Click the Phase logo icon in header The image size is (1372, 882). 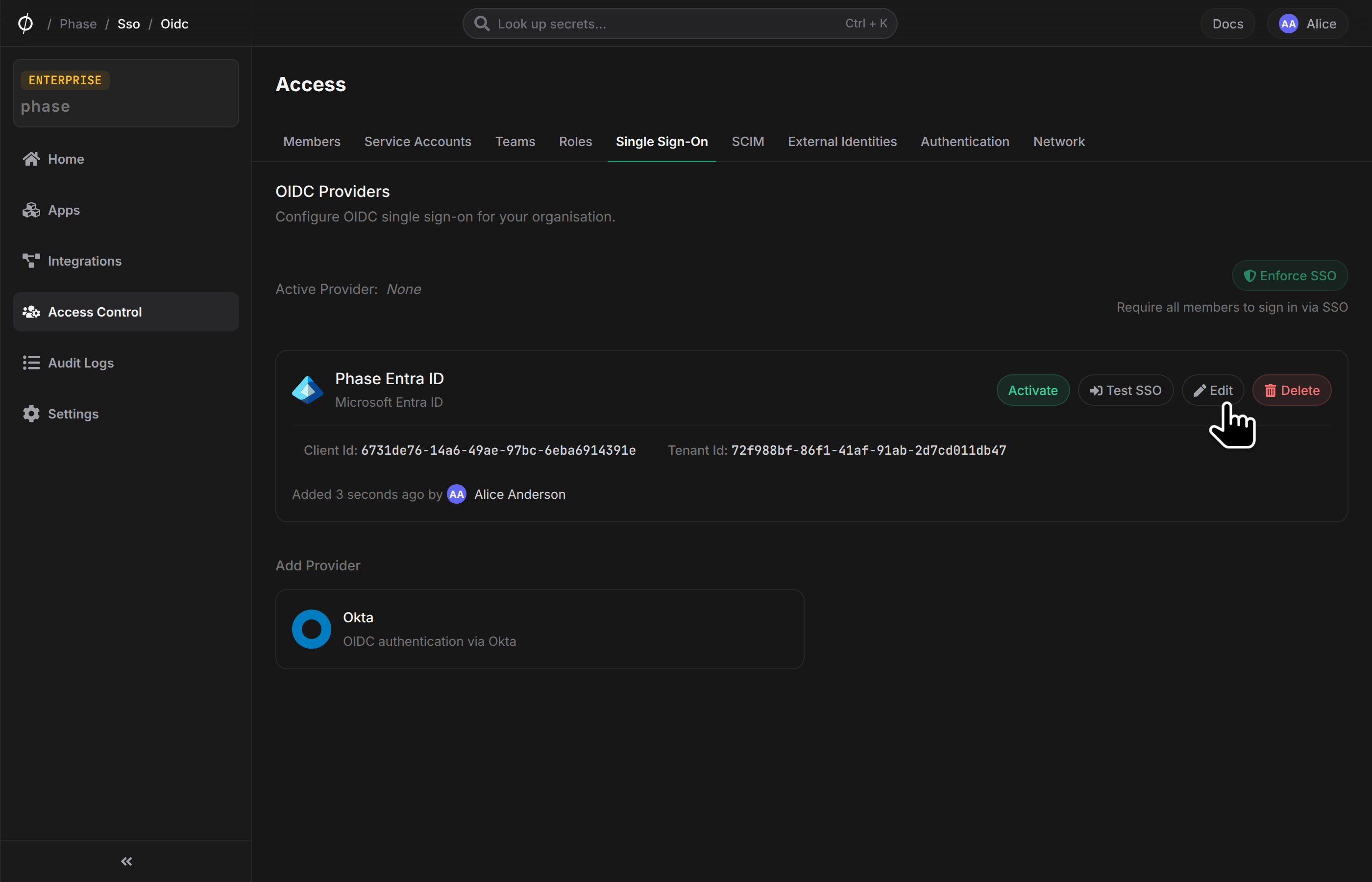(x=25, y=24)
